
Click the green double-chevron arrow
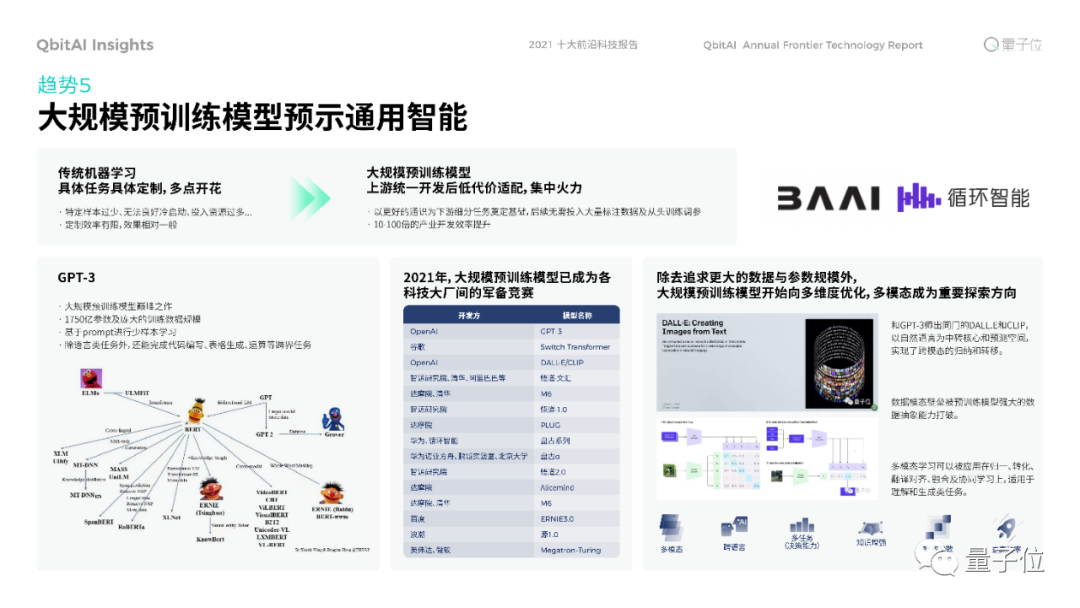pyautogui.click(x=310, y=198)
